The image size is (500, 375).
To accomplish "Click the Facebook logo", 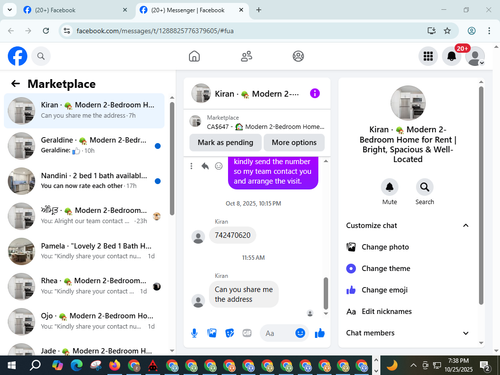I will point(17,56).
